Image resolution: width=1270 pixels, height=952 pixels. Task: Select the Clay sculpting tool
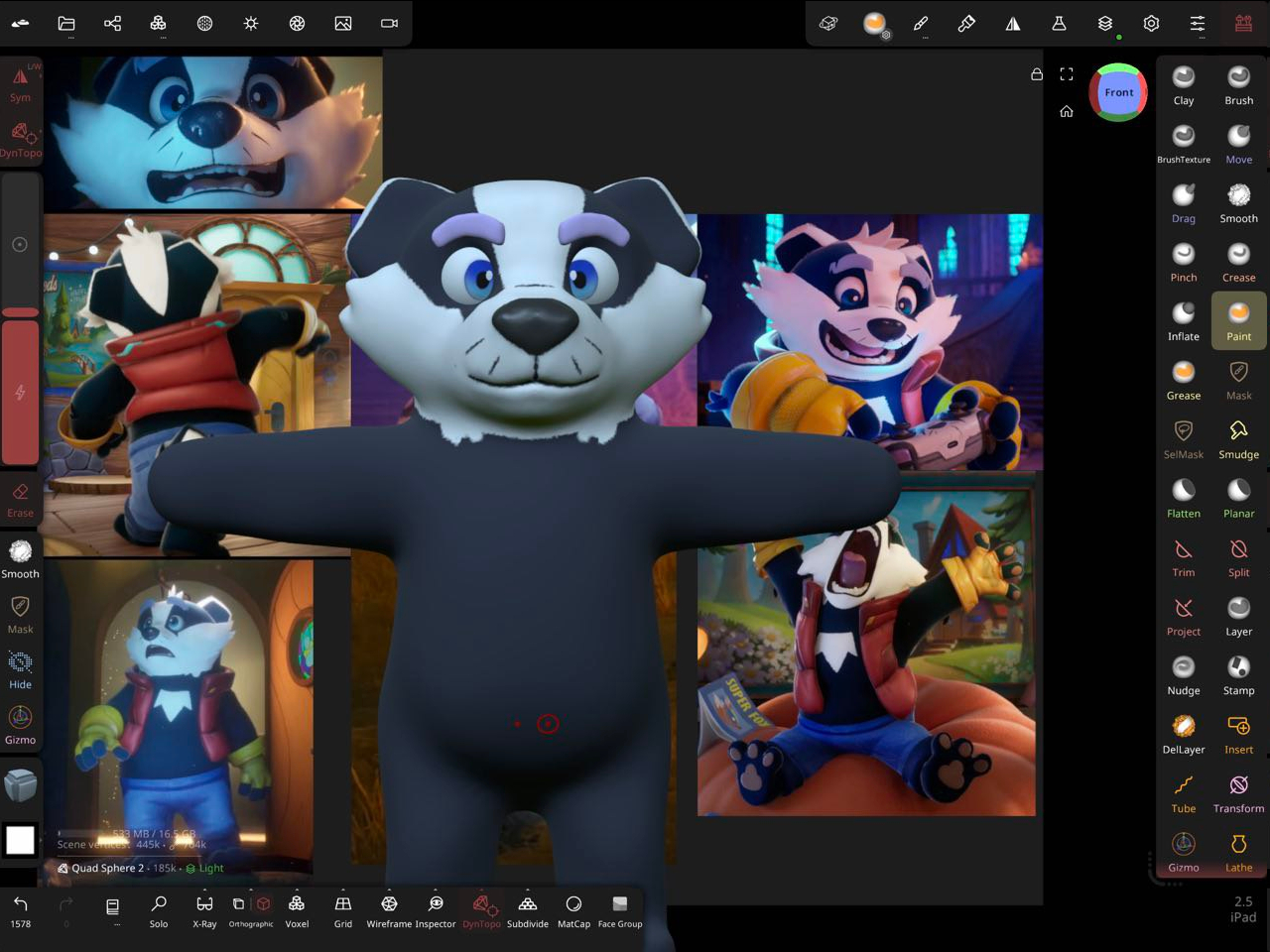click(1183, 85)
